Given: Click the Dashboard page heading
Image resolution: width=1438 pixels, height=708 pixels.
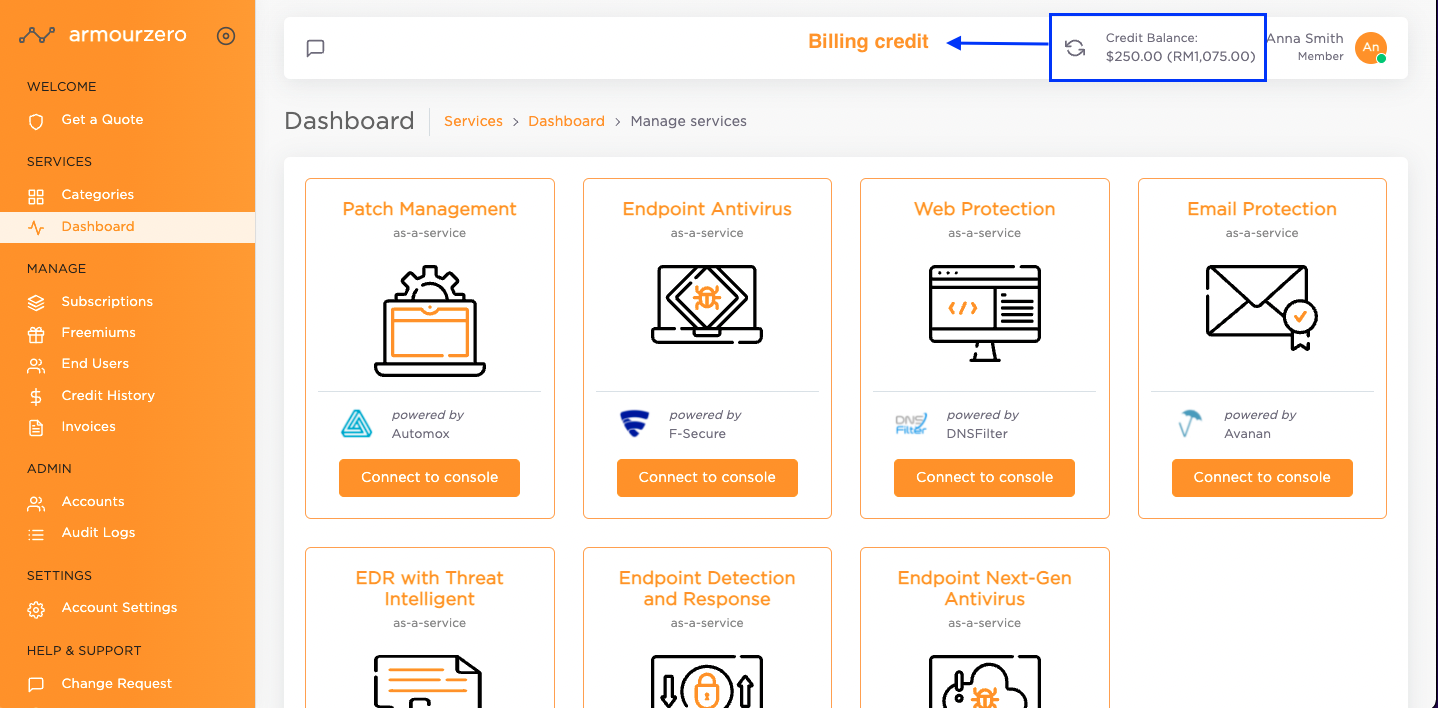Looking at the screenshot, I should [350, 121].
